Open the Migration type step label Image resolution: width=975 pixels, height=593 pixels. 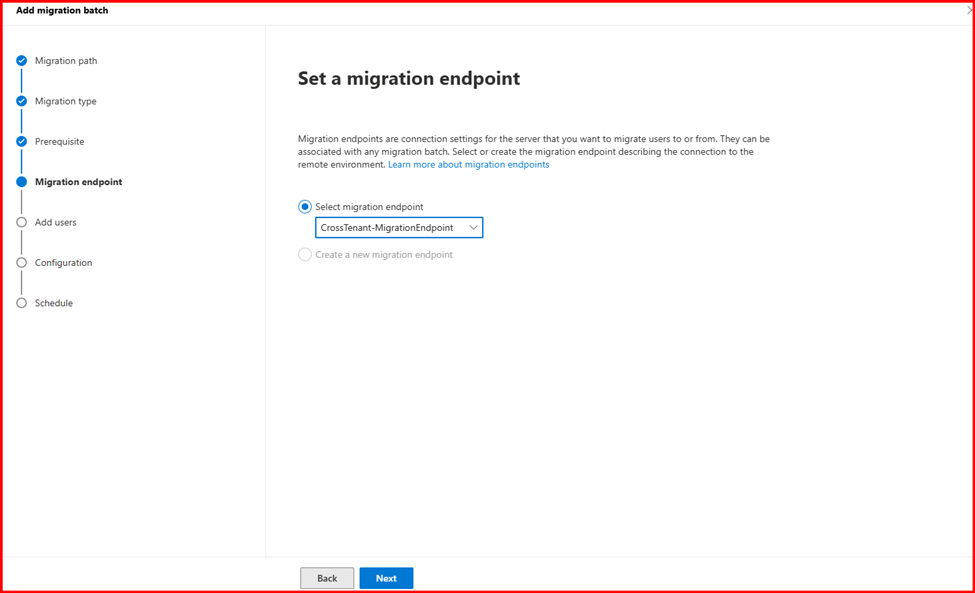click(x=66, y=101)
